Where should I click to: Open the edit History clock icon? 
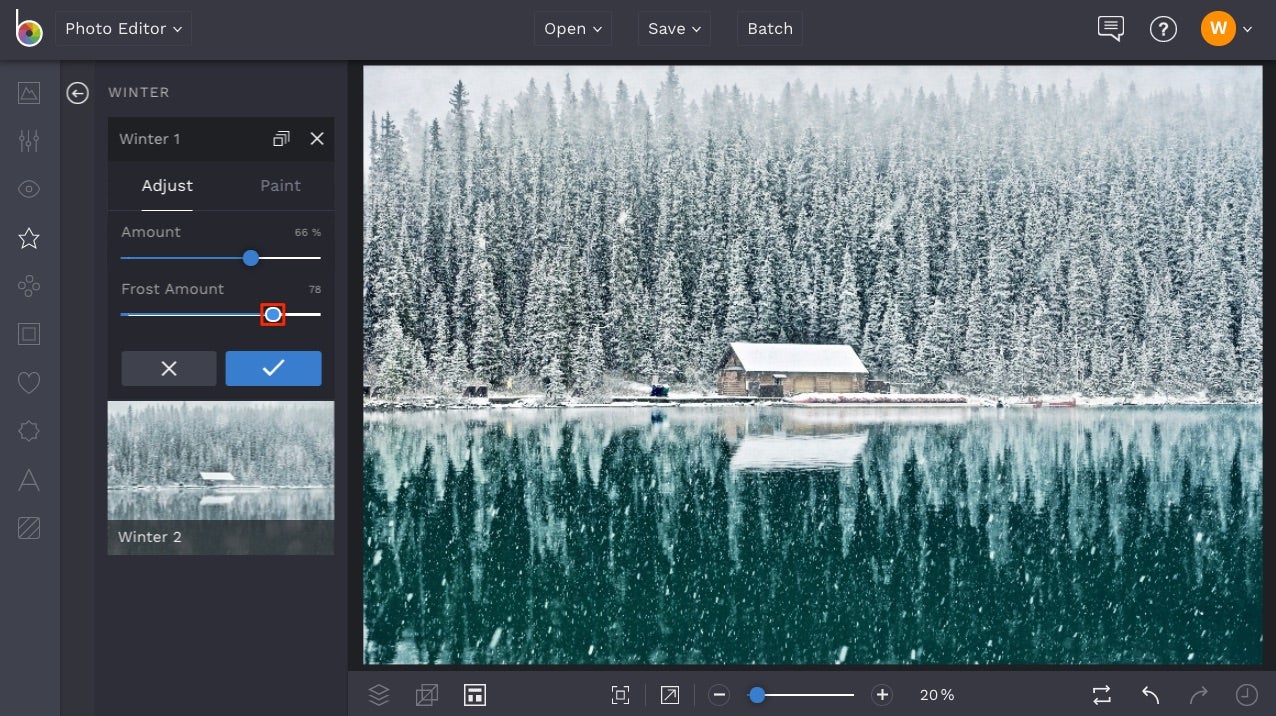point(1246,694)
